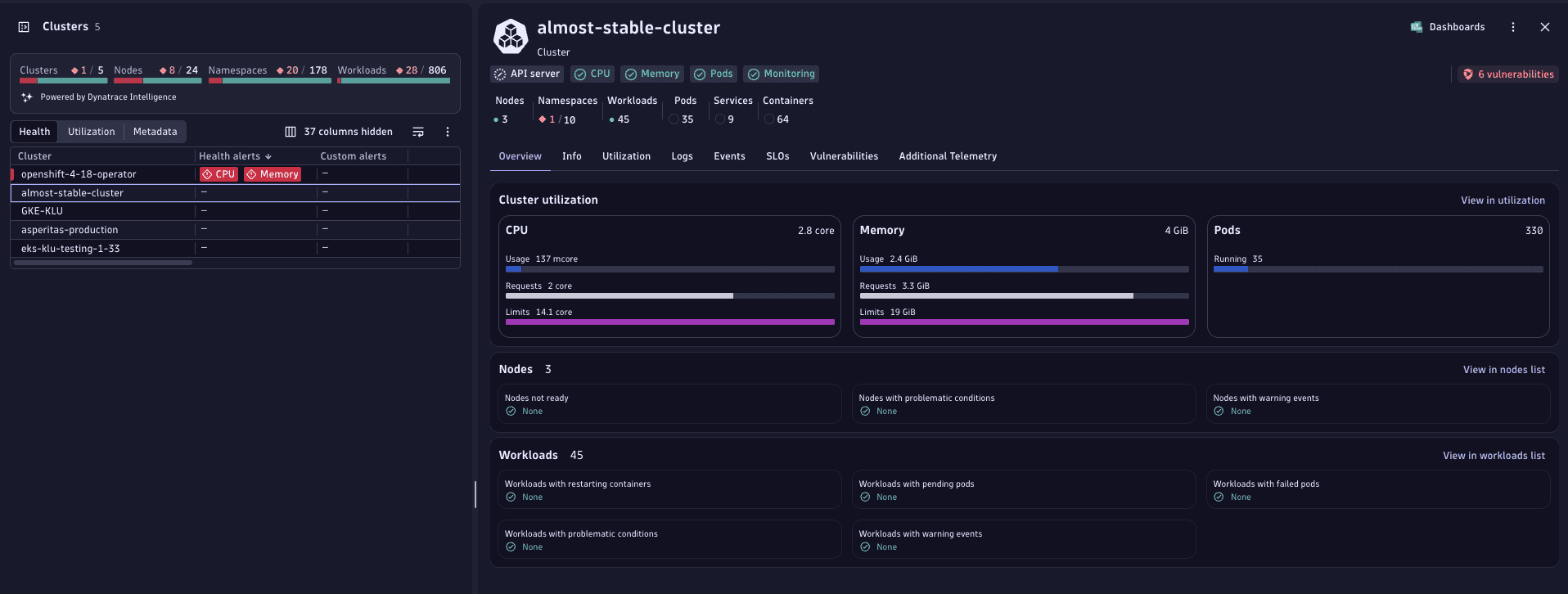The image size is (1568, 594).
Task: Click the Dynatrace Intelligence sparkle icon
Action: [x=27, y=97]
